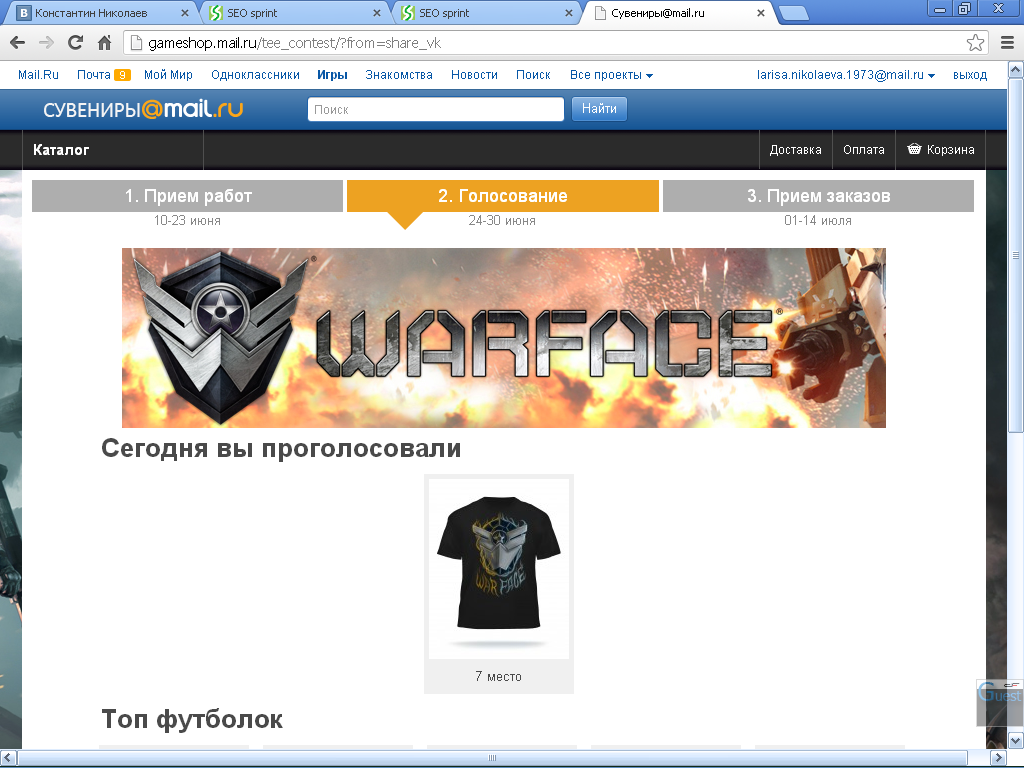Open the Игры section

coord(332,75)
